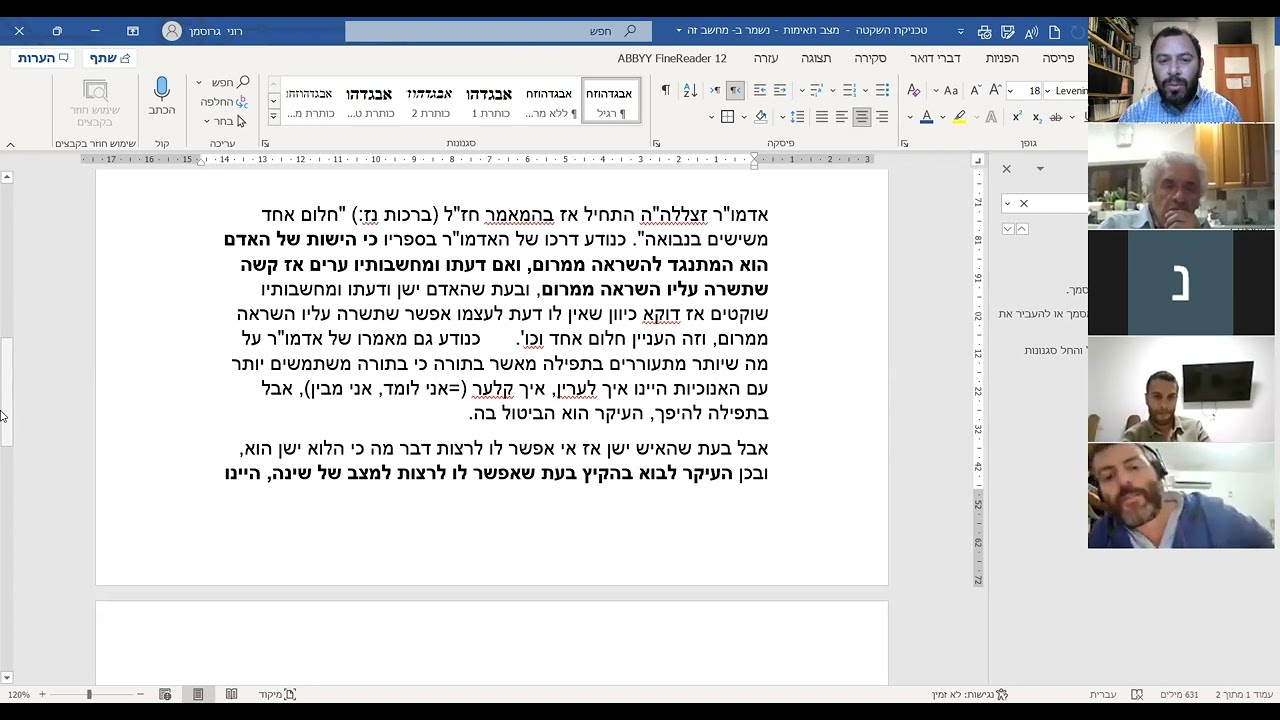Apply the כותרת 2 heading style
Screen dimensions: 1280x720
(x=429, y=102)
